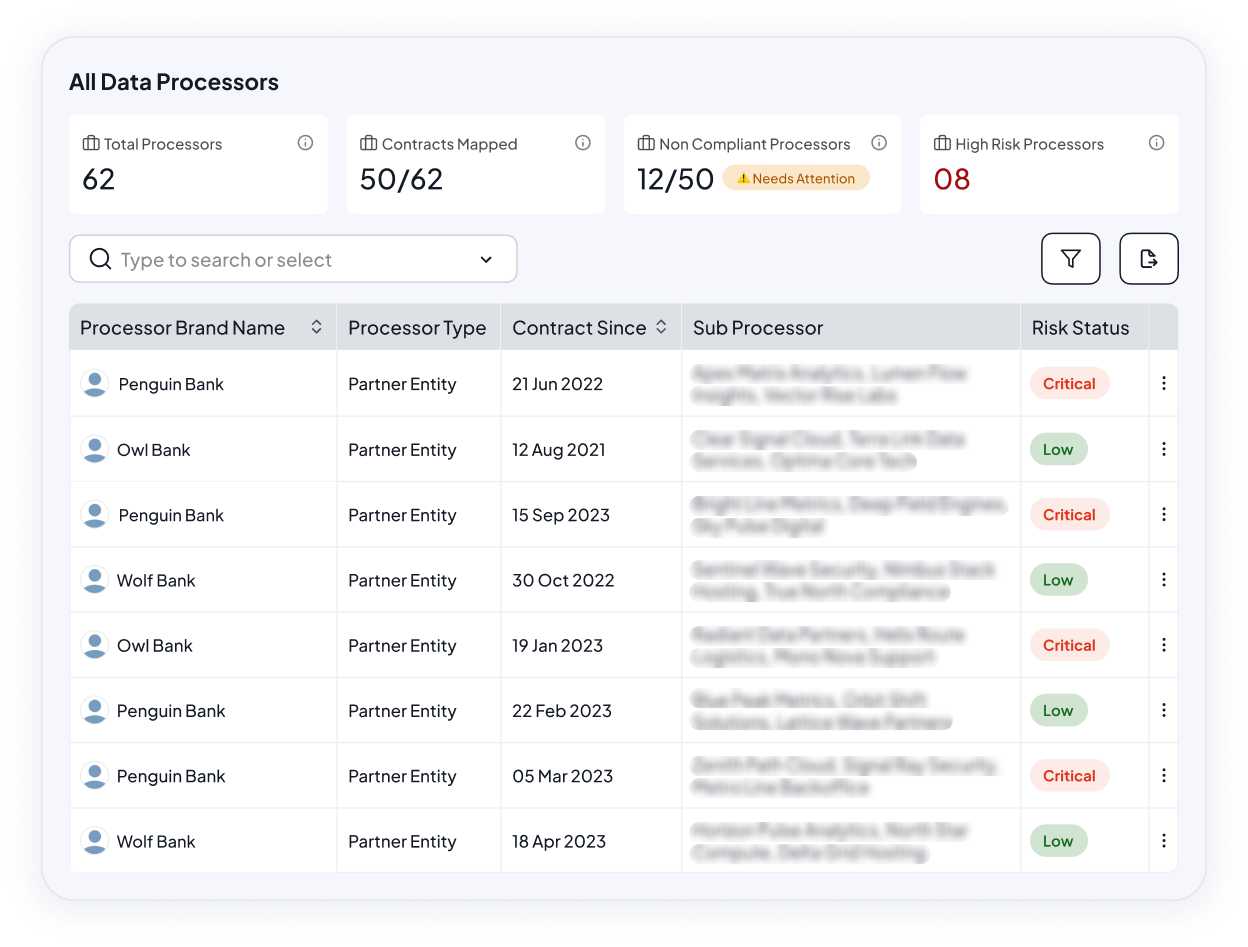The image size is (1248, 947).
Task: Click the Non Compliant value 12/50
Action: [x=675, y=179]
